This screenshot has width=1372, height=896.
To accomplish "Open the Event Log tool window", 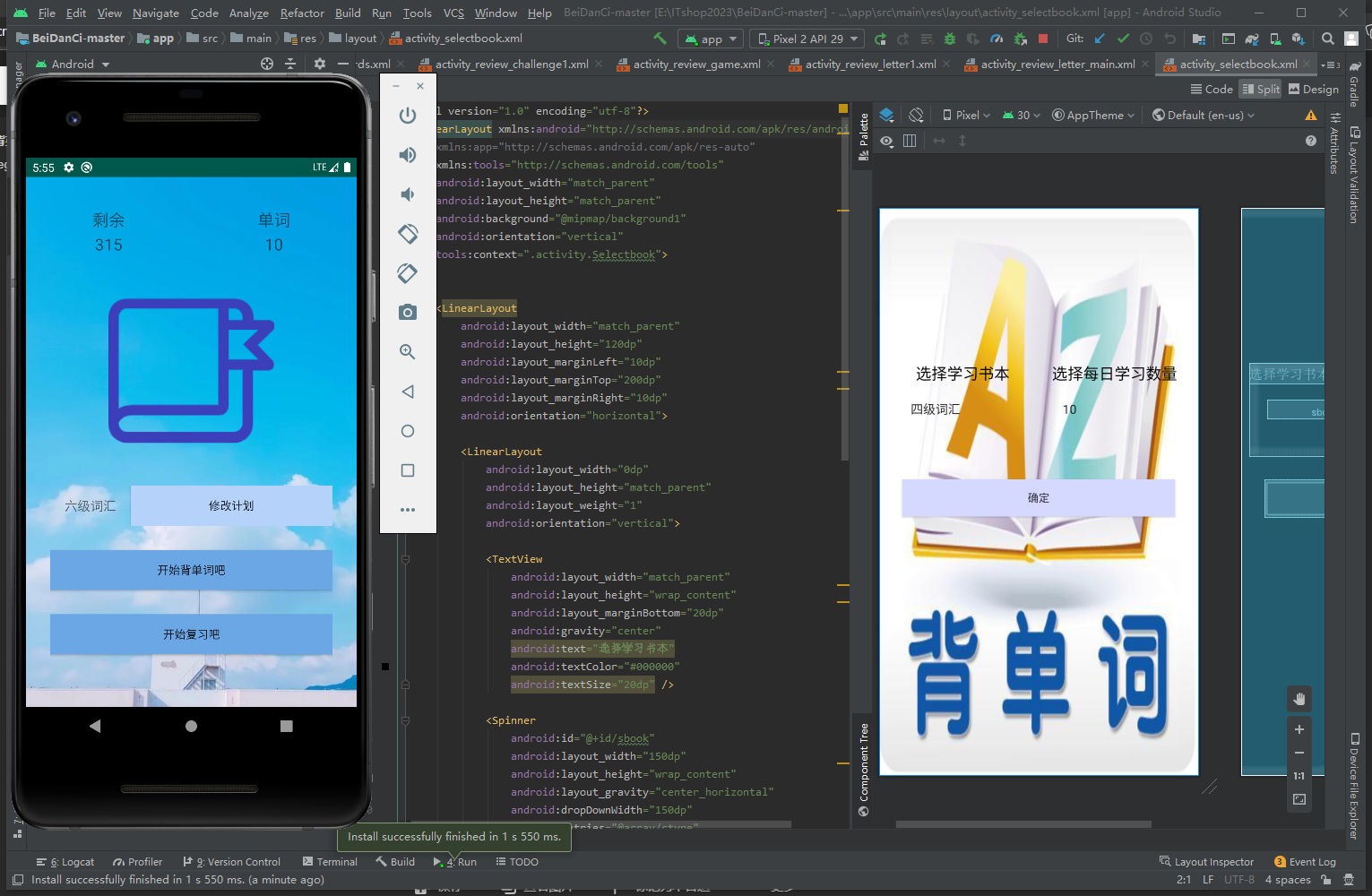I will point(1305,862).
